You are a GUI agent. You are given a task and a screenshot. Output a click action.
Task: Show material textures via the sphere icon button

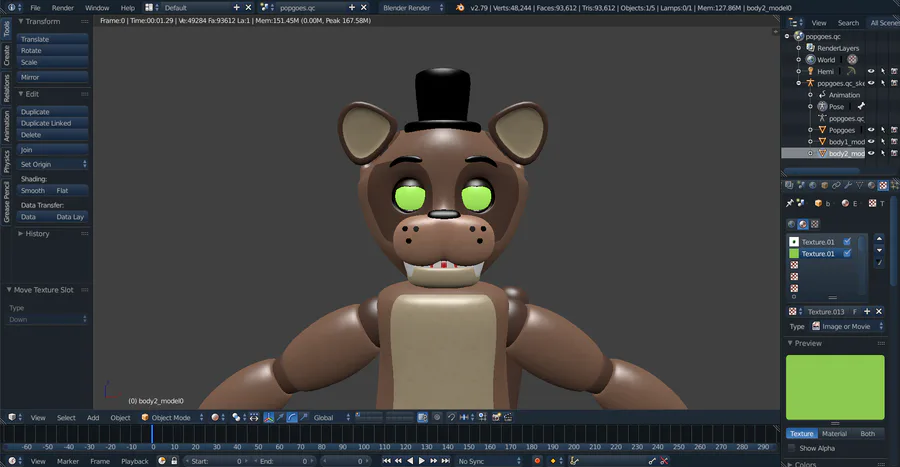(x=803, y=224)
